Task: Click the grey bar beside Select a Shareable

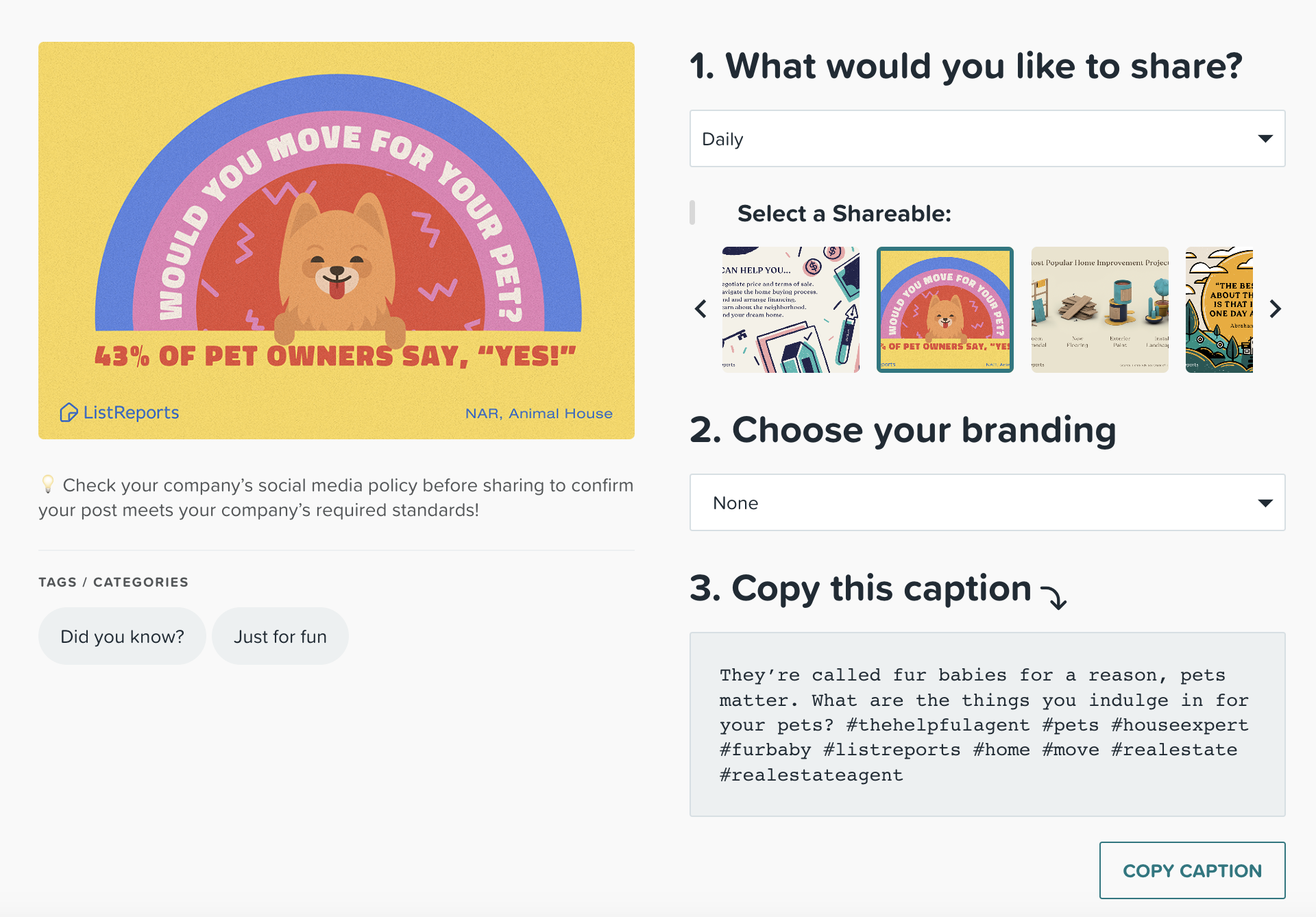Action: click(x=692, y=212)
